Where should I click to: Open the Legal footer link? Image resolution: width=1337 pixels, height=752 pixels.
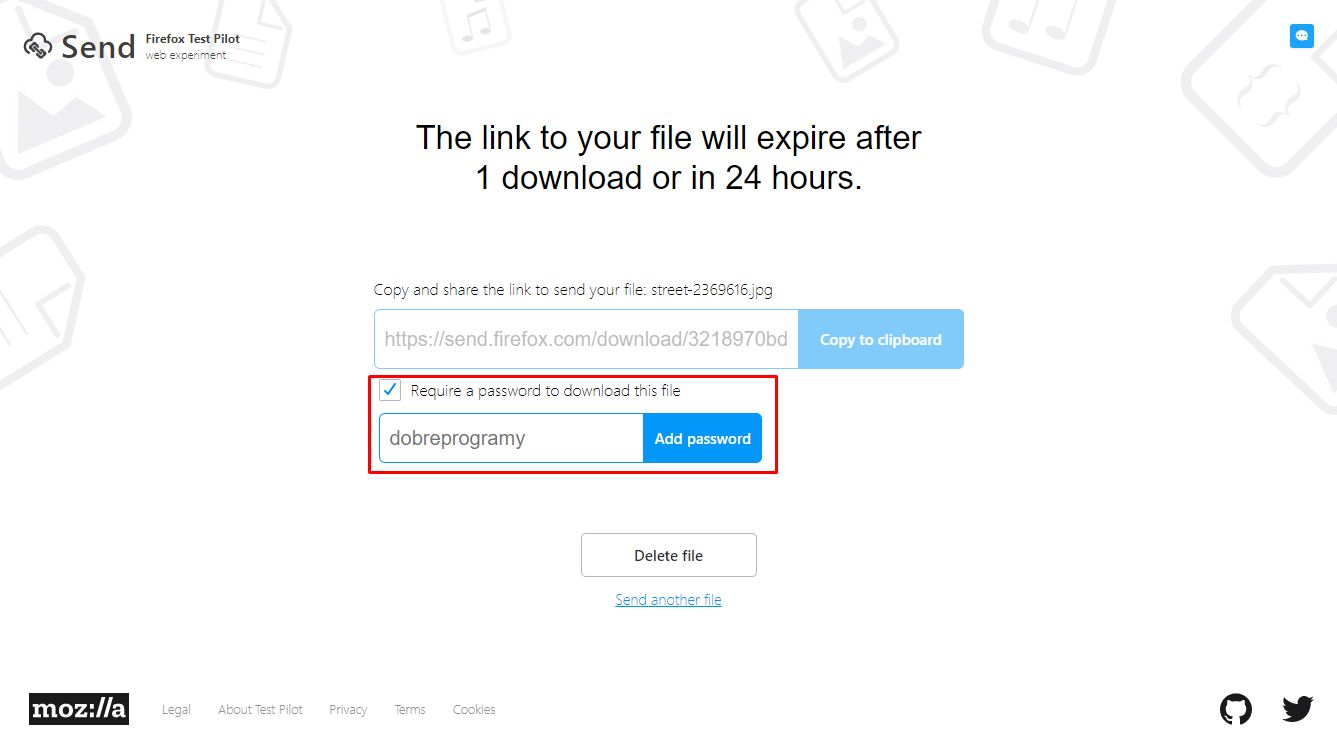click(x=176, y=710)
